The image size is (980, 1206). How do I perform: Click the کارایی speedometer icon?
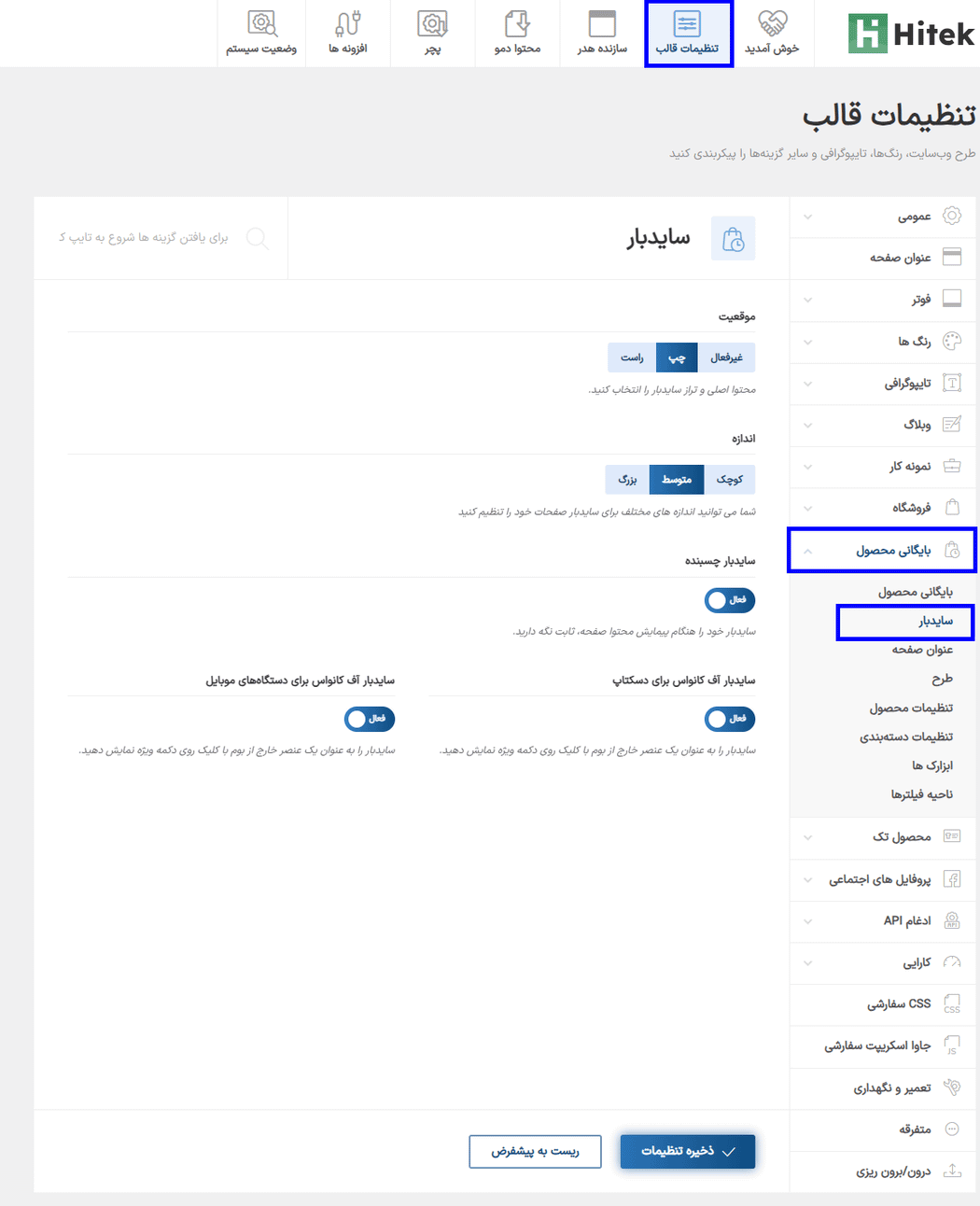(x=952, y=961)
